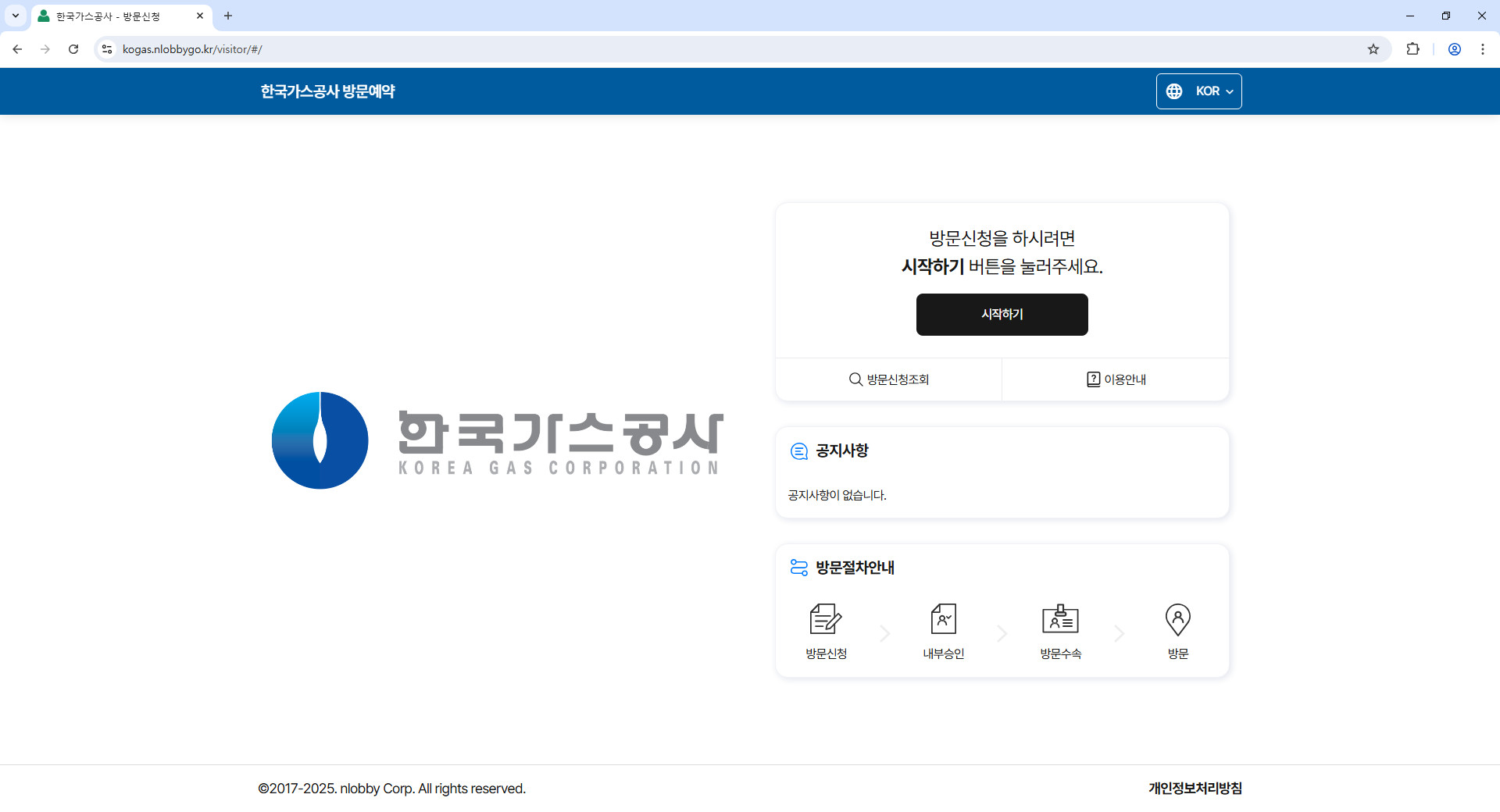
Task: Click inside the browser address bar
Action: click(x=469, y=48)
